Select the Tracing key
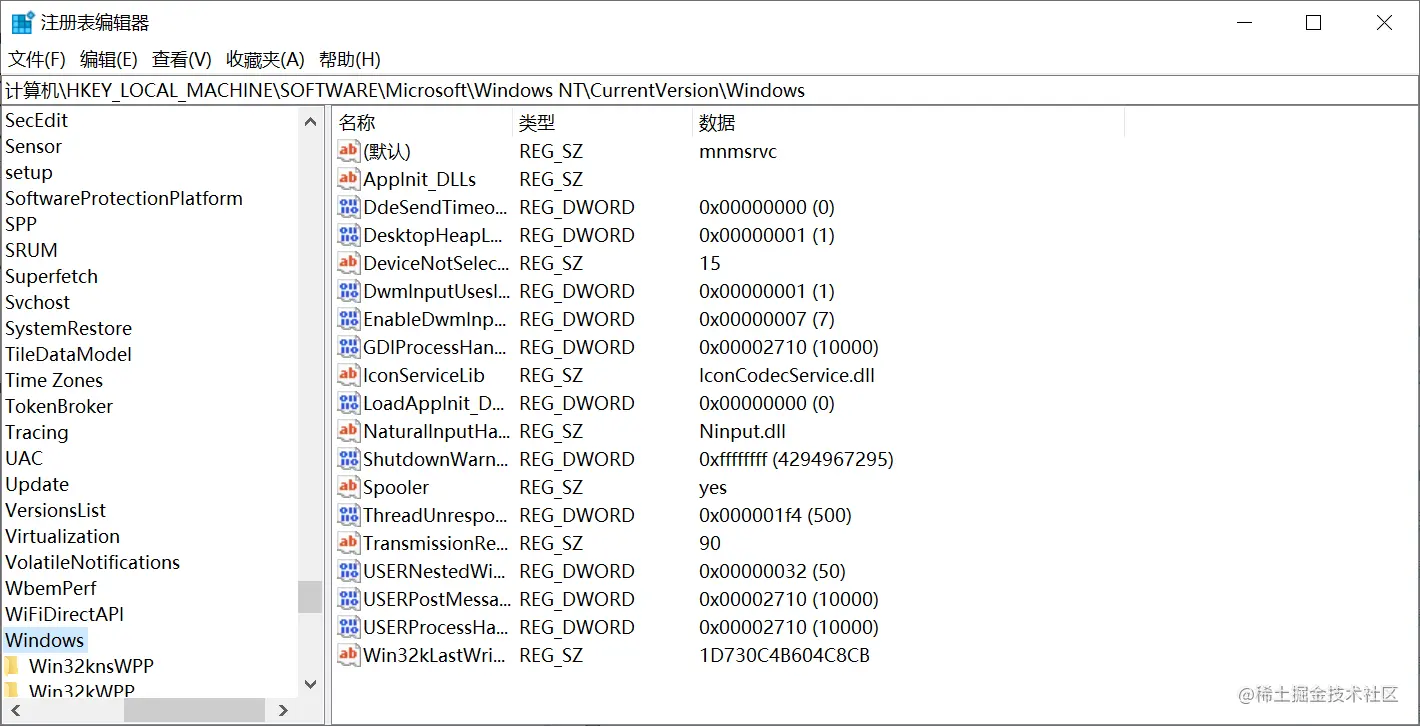Image resolution: width=1420 pixels, height=726 pixels. pos(37,432)
